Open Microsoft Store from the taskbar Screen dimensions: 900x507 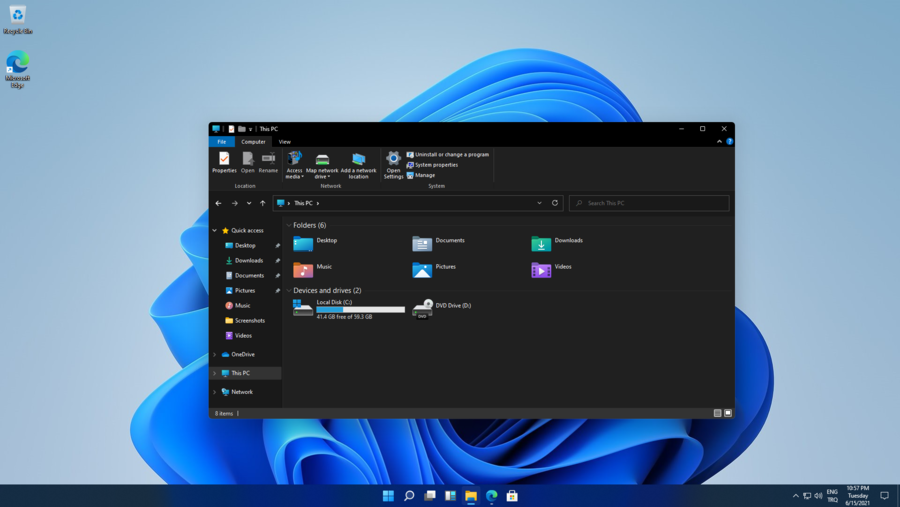click(512, 496)
